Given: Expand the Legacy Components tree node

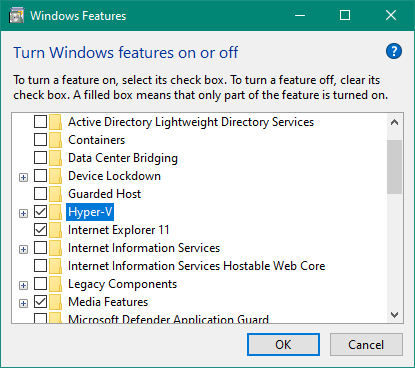Looking at the screenshot, I should coord(23,285).
